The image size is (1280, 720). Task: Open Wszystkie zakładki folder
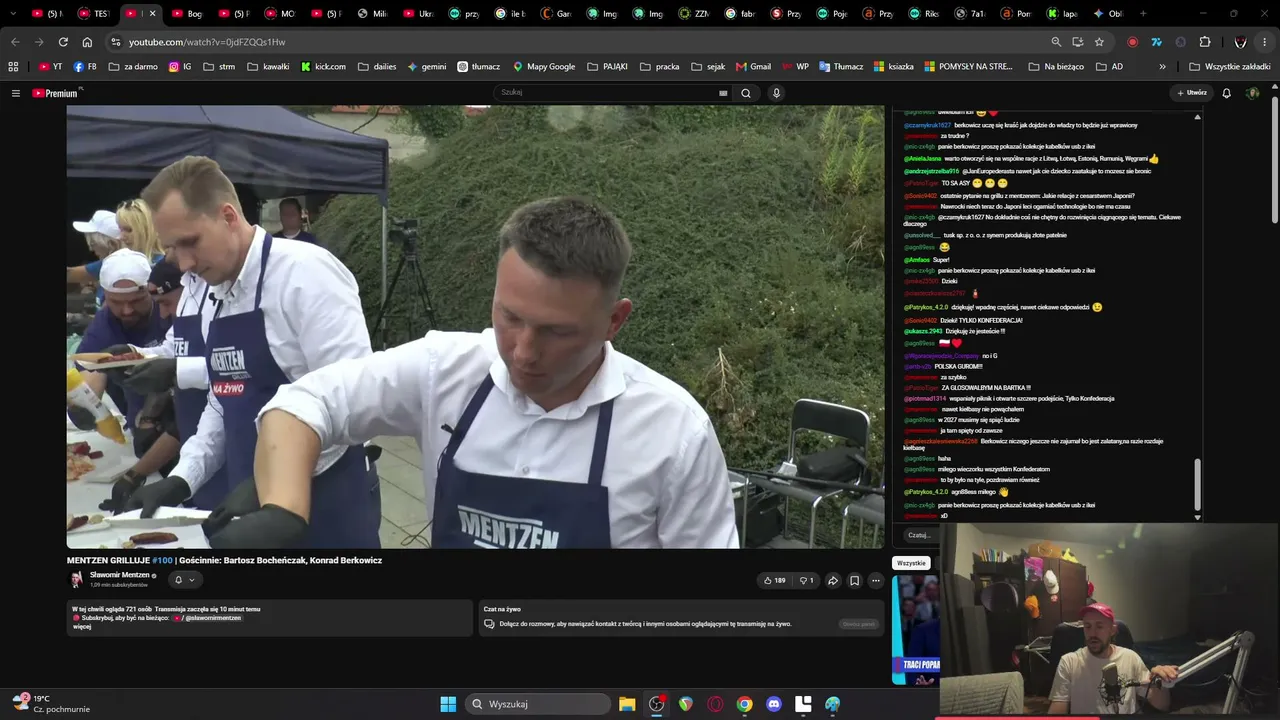click(x=1230, y=66)
